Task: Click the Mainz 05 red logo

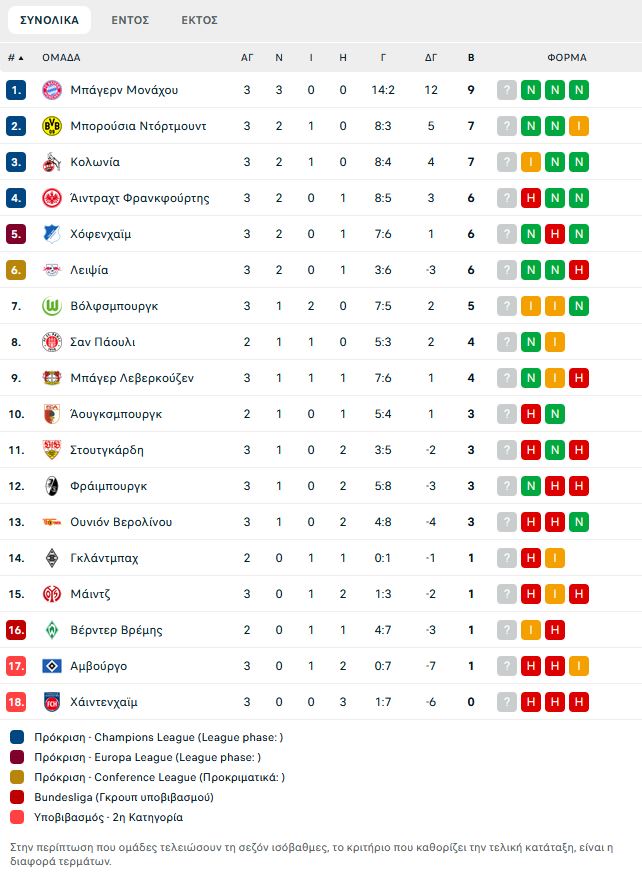Action: coord(52,594)
